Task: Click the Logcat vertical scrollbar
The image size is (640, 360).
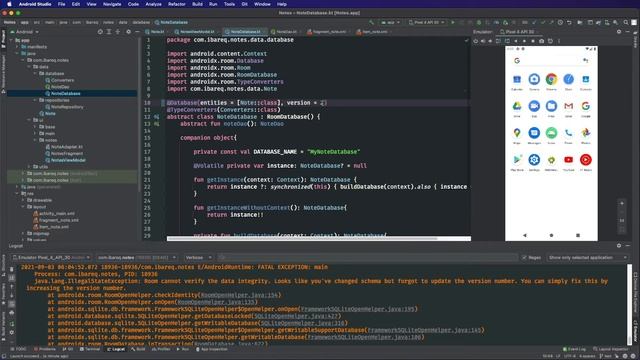Action: [x=629, y=304]
